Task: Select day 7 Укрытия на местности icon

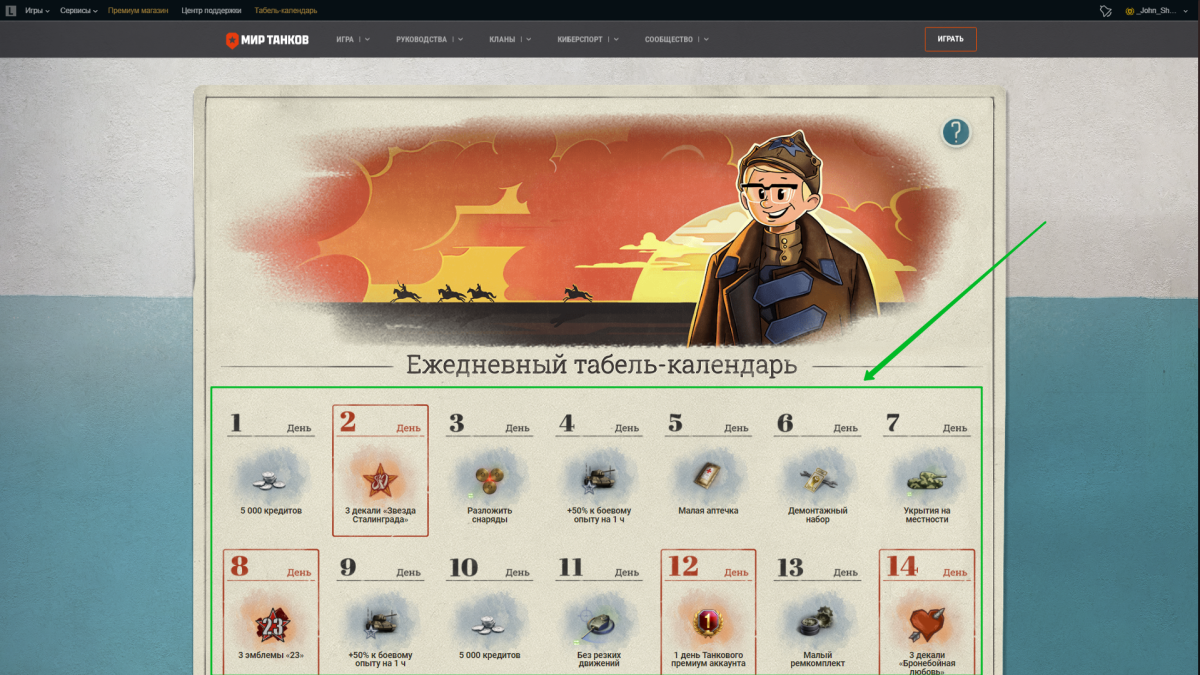Action: 926,478
